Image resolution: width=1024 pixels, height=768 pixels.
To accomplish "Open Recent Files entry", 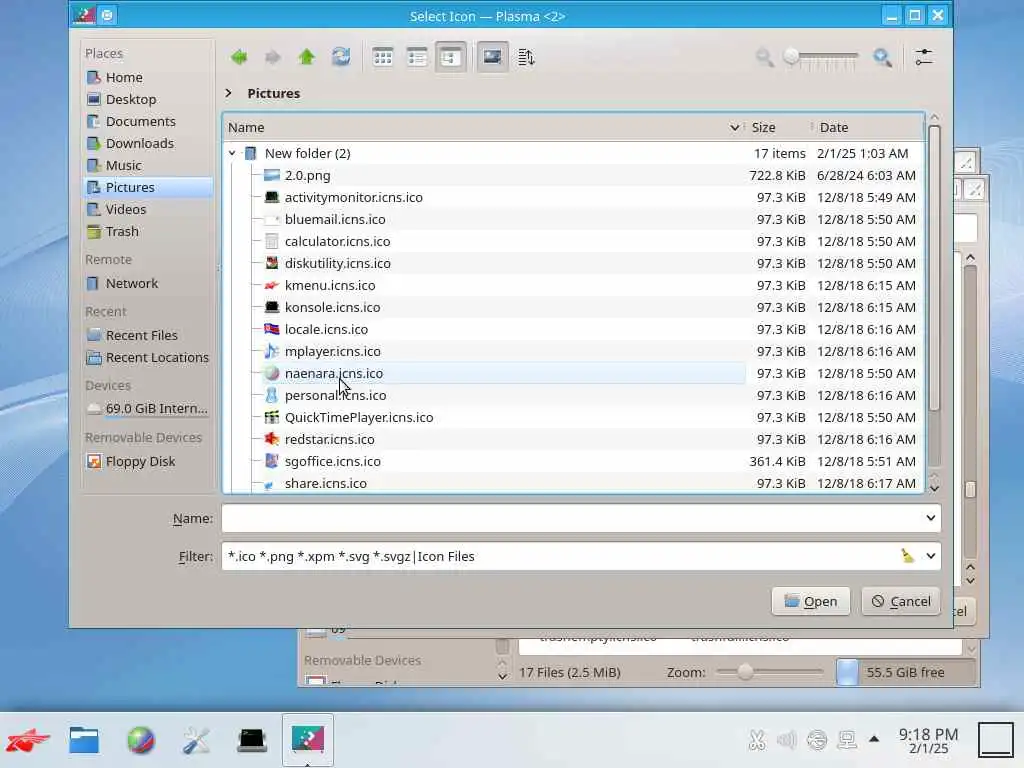I will point(148,335).
